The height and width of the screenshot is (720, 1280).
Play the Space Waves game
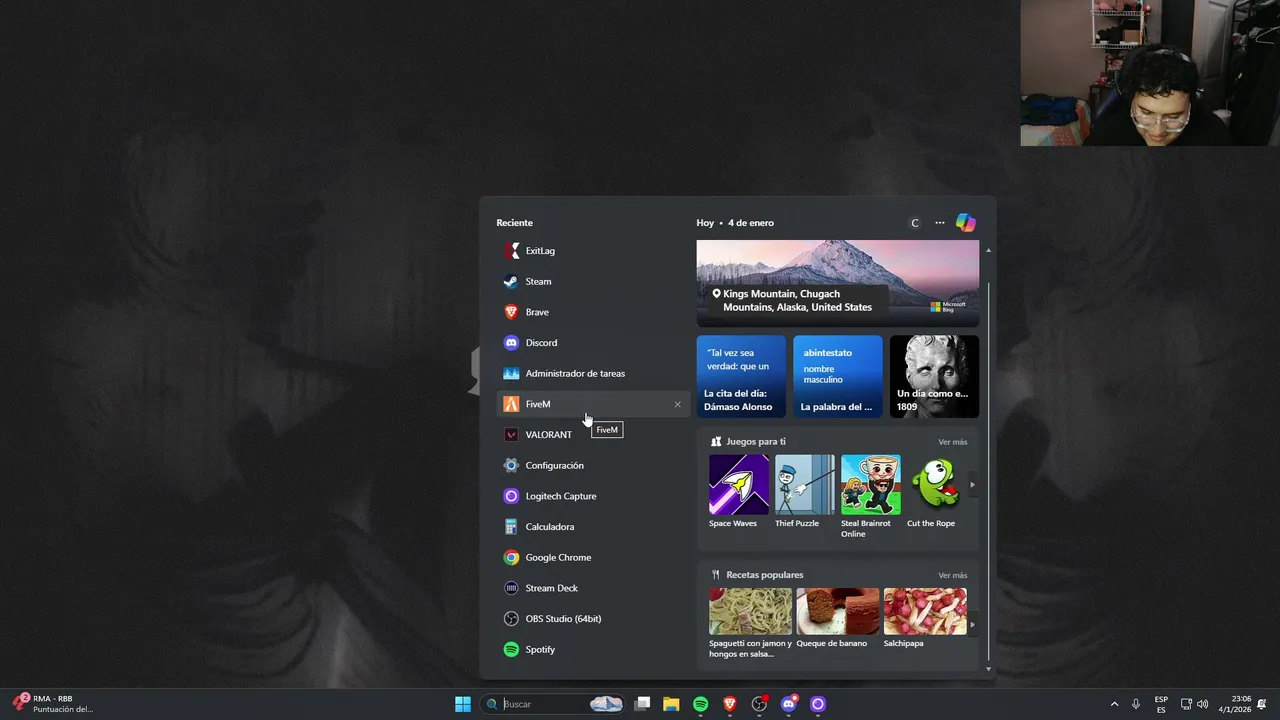tap(739, 491)
